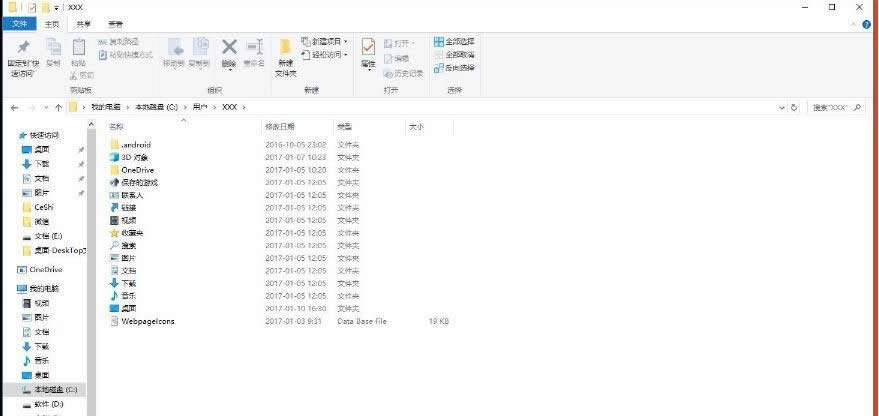Click the Up arrow navigation icon
879x416 pixels.
point(59,107)
